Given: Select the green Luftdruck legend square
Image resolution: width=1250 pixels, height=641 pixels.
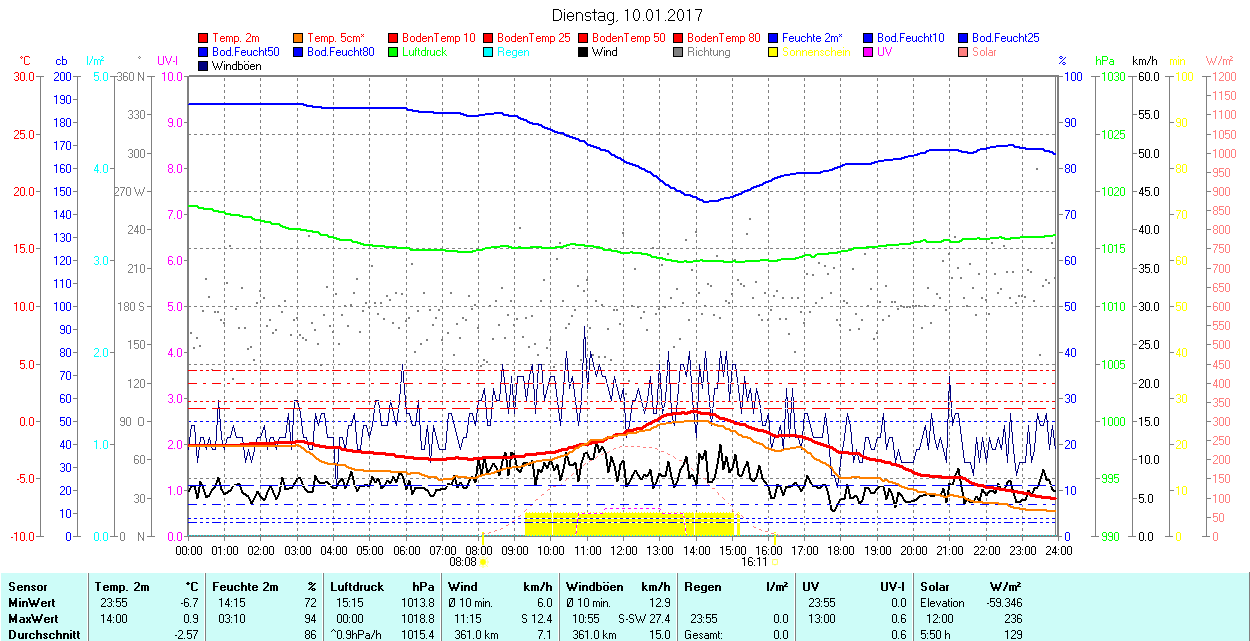Looking at the screenshot, I should [x=394, y=52].
